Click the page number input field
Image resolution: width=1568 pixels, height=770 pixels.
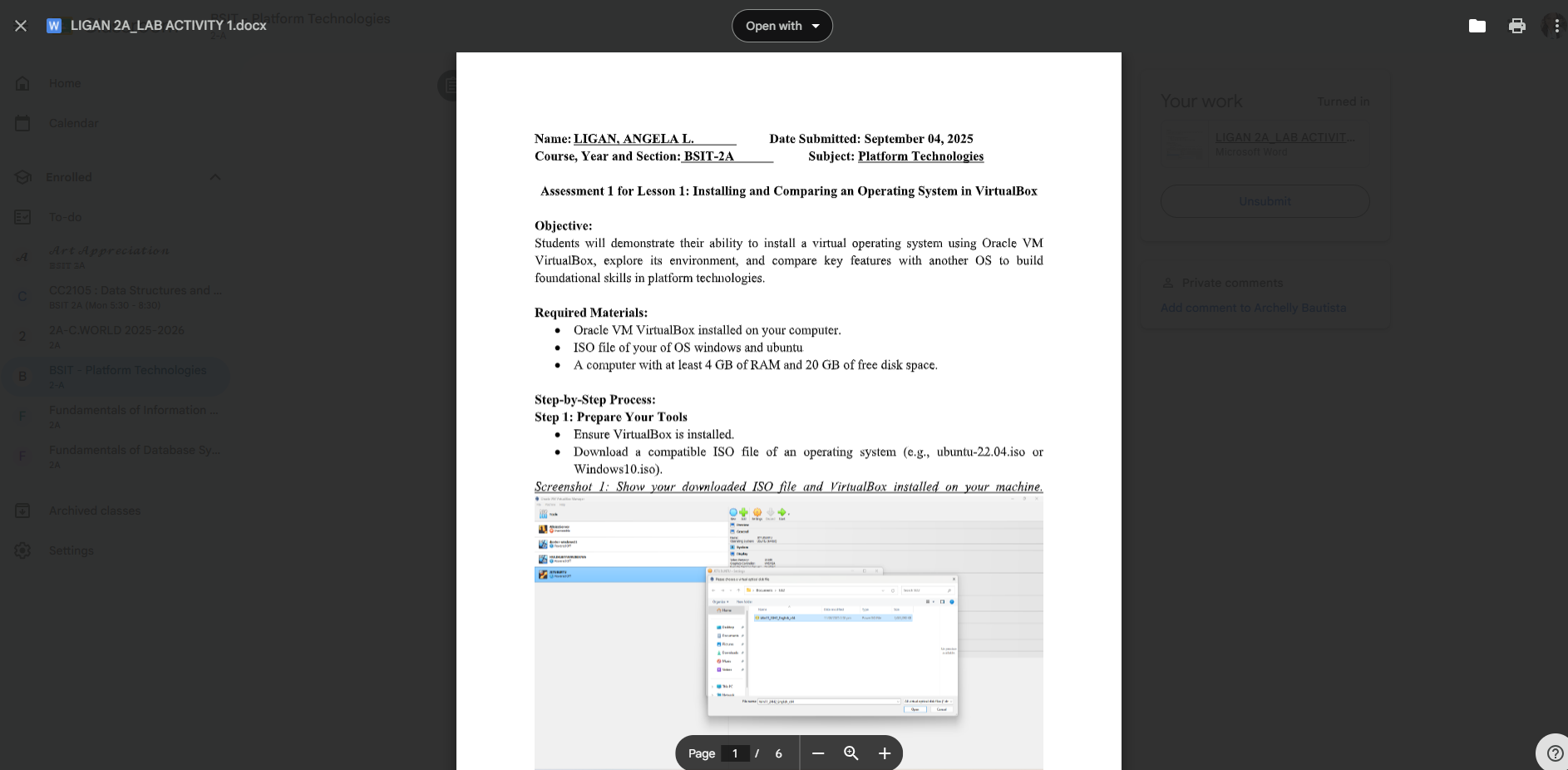[x=735, y=753]
